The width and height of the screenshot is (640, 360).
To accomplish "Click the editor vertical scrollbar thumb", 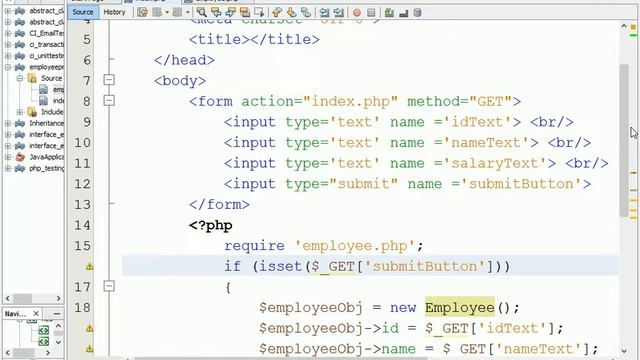I will pos(624,140).
